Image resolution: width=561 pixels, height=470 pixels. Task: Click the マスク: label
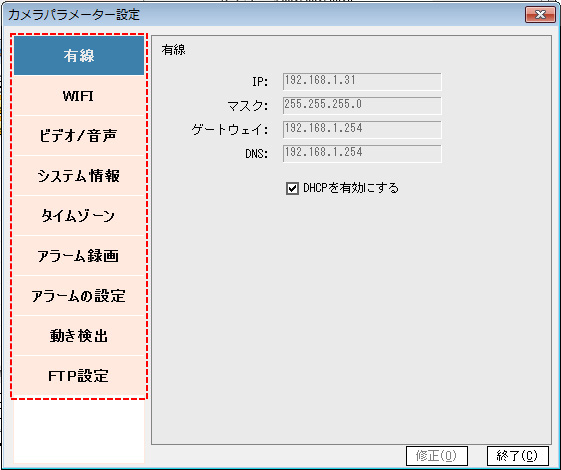coord(248,106)
